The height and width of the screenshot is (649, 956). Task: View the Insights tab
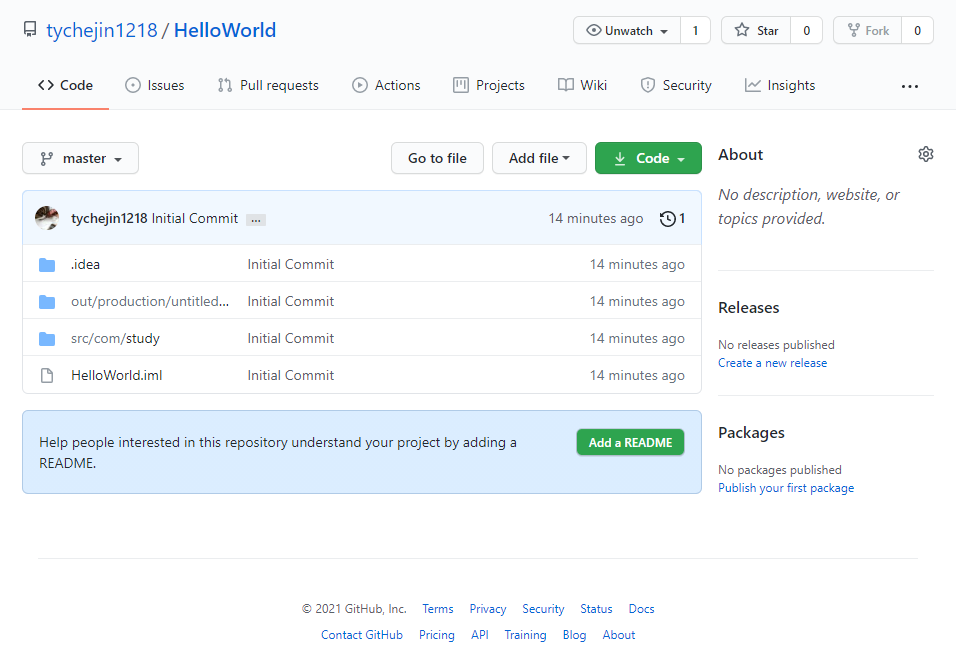[x=780, y=85]
